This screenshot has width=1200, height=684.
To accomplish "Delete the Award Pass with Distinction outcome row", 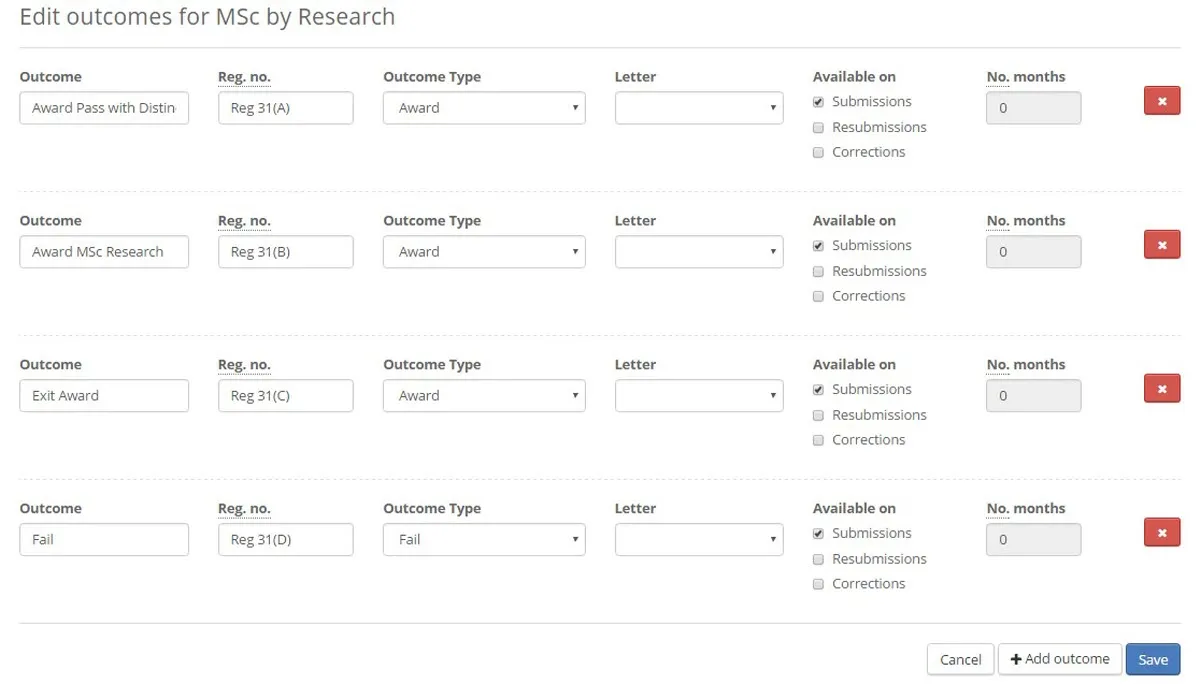I will 1161,100.
